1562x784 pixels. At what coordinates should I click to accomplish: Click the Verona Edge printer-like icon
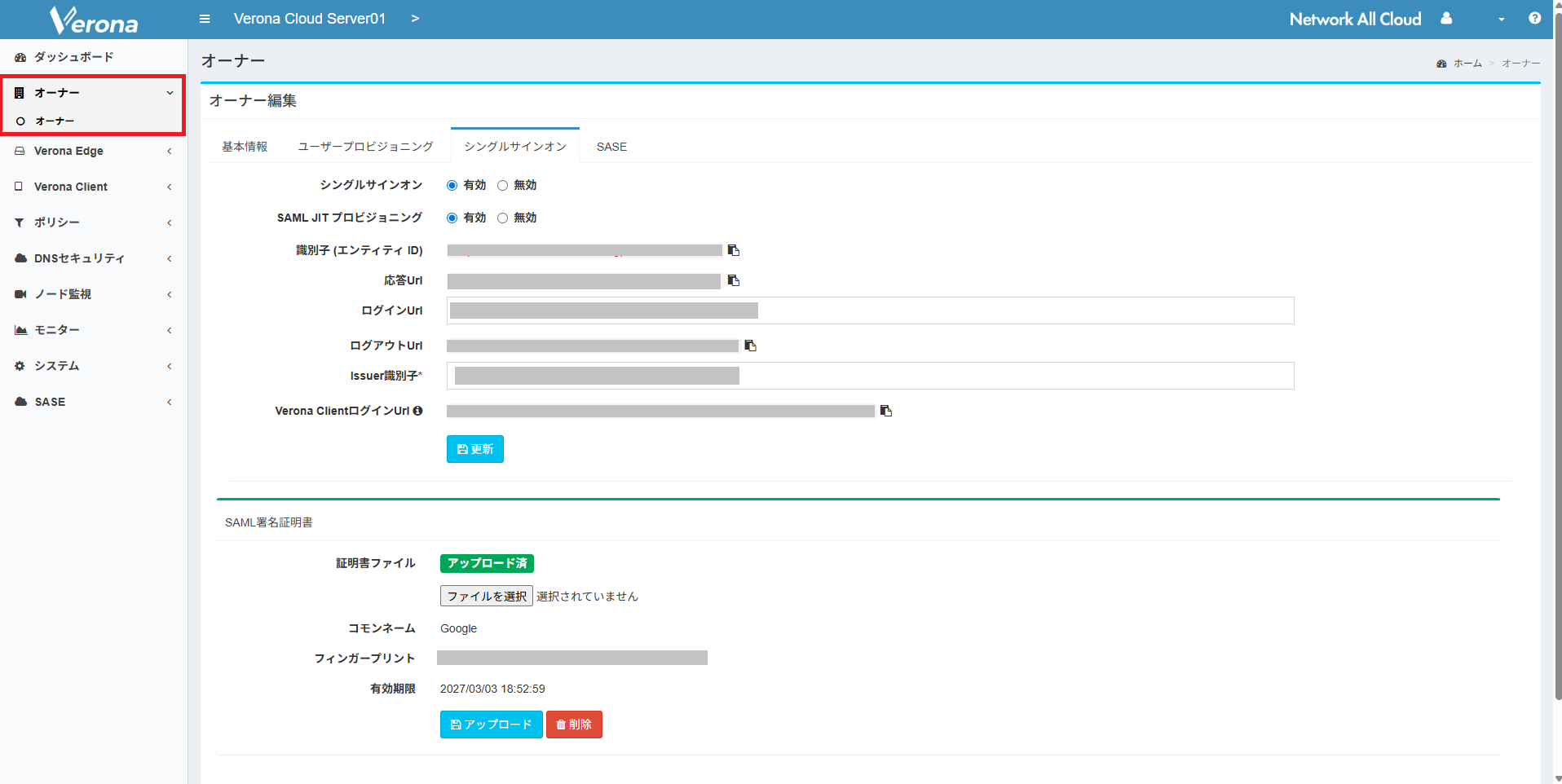[x=20, y=151]
